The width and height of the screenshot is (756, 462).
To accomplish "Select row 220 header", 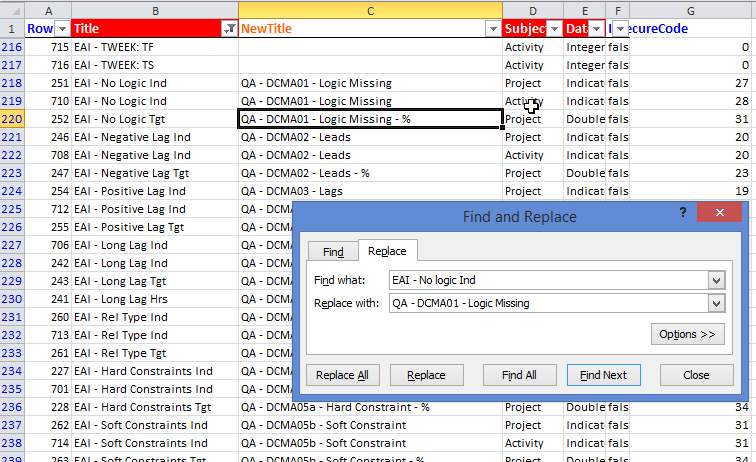I will 12,119.
